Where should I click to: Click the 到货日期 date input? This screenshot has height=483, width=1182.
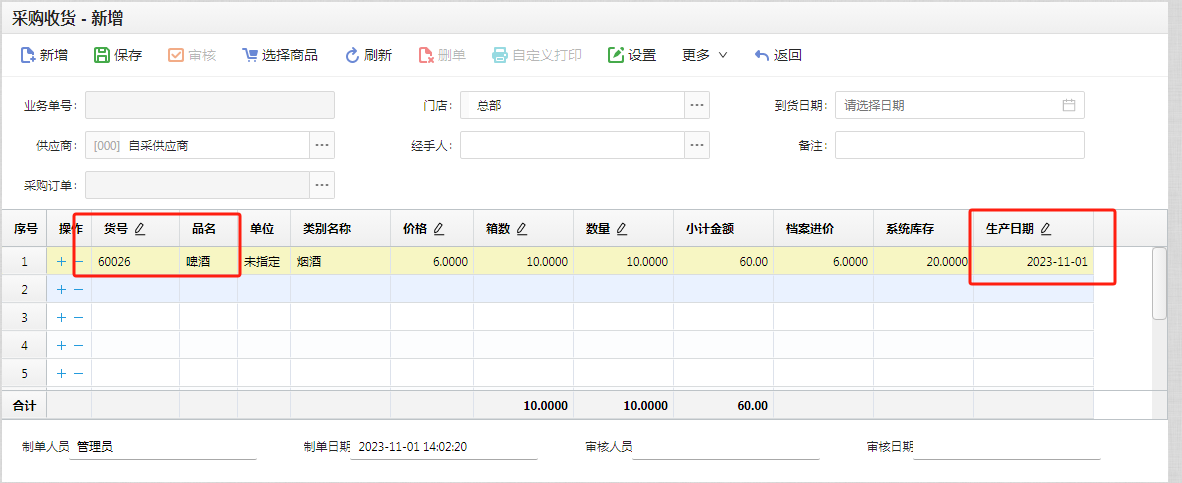[960, 105]
